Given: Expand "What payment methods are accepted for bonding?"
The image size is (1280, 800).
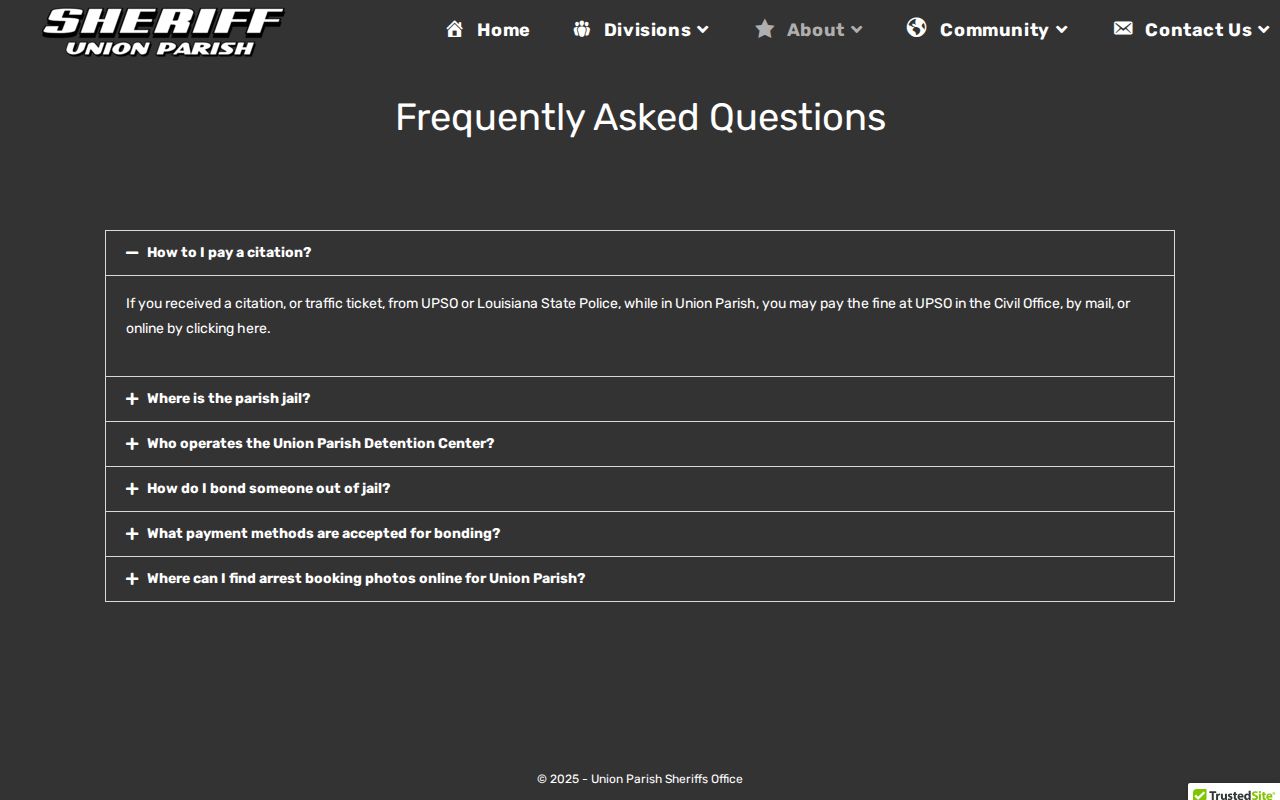Looking at the screenshot, I should pos(640,534).
